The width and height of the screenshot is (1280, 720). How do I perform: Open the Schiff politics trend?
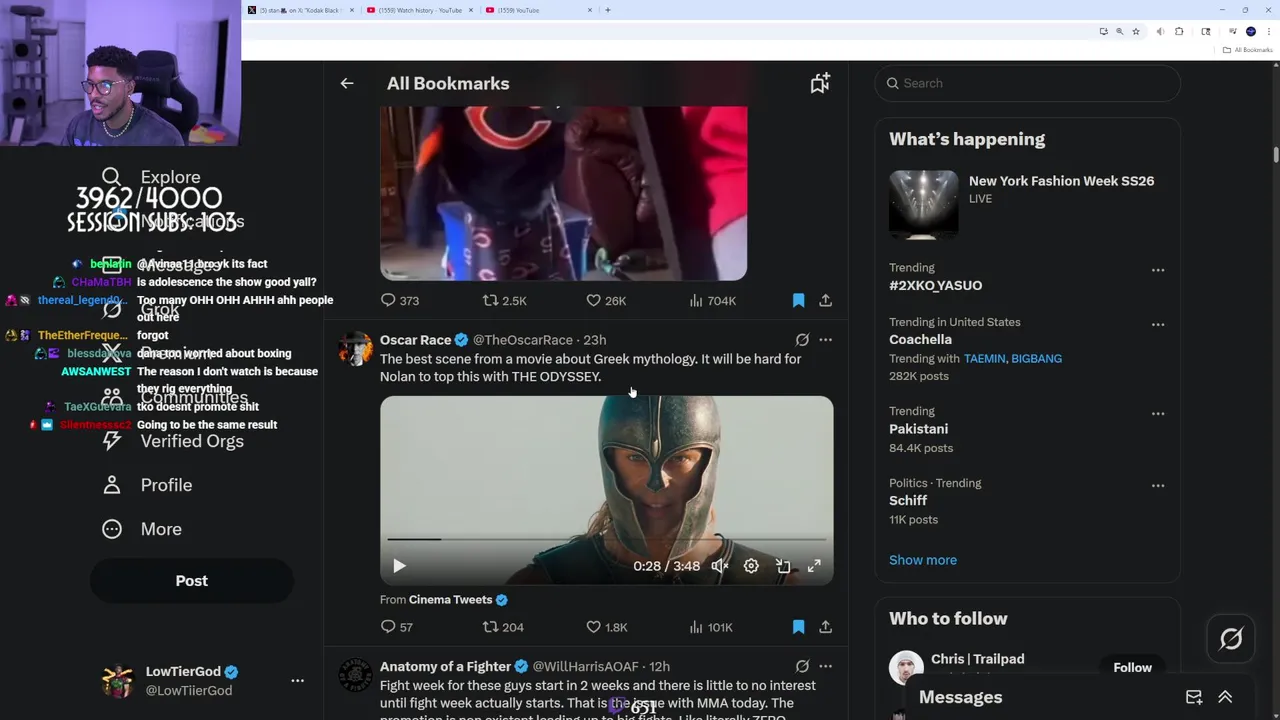pyautogui.click(x=908, y=501)
